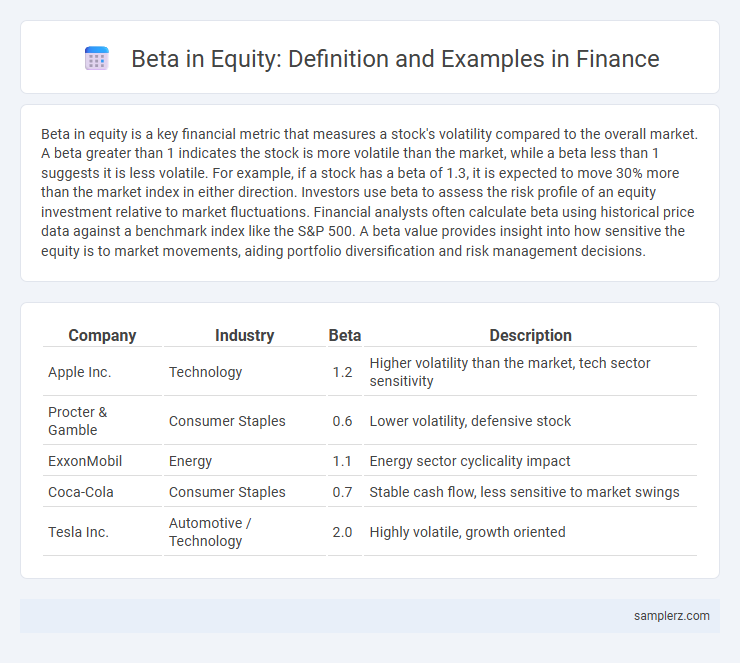Click the beta value 1.1

(x=342, y=461)
